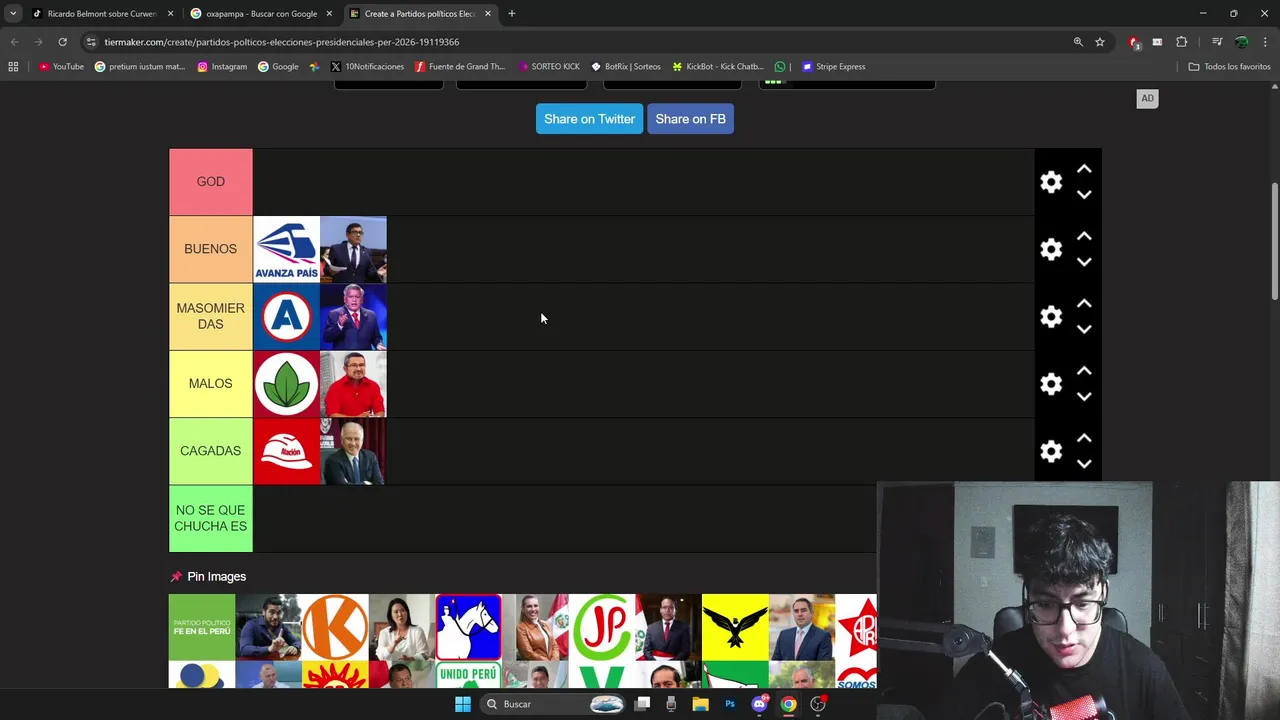This screenshot has width=1280, height=720.
Task: Select the green leaf logo in MALOS
Action: click(x=286, y=384)
